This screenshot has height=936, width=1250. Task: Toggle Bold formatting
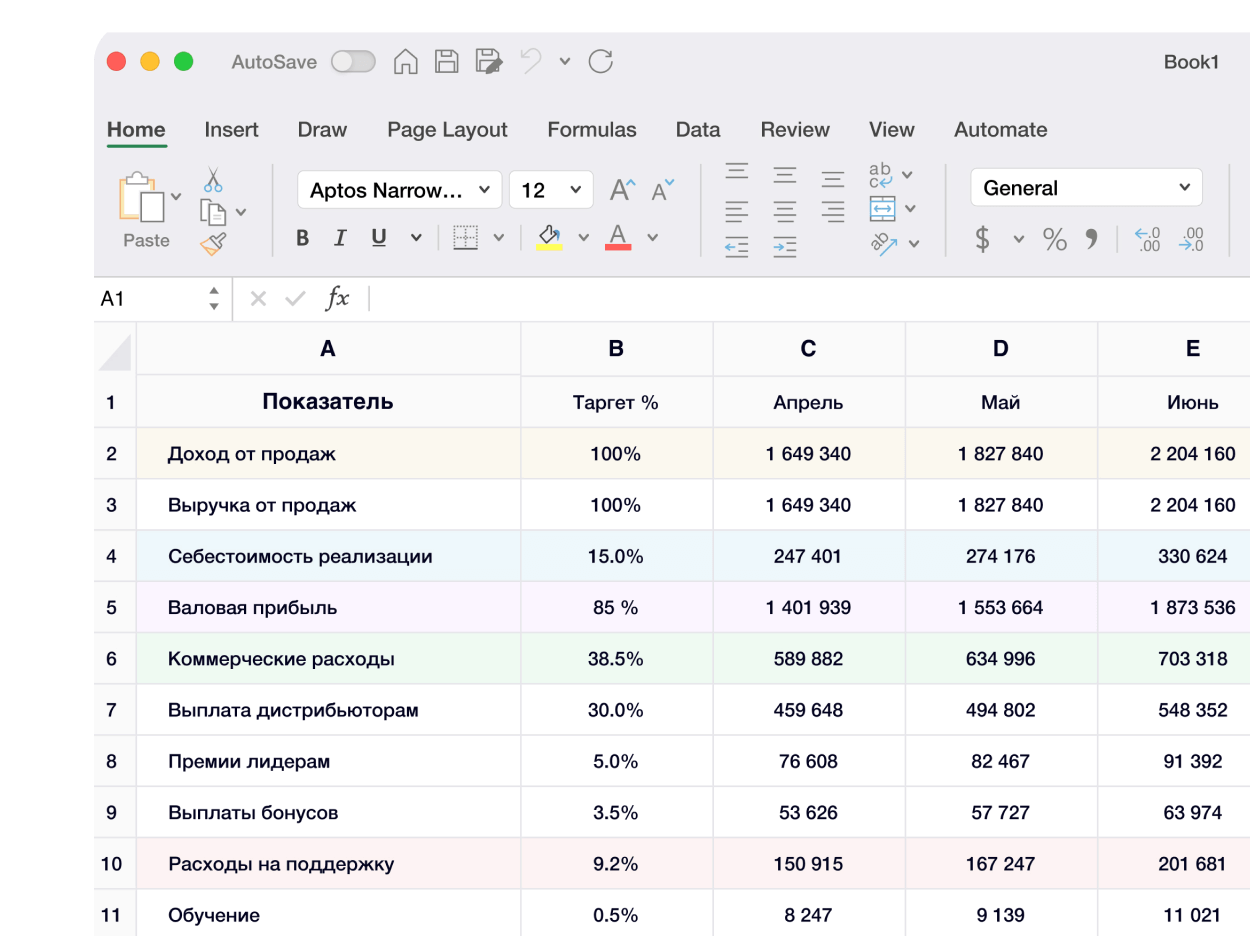coord(303,238)
